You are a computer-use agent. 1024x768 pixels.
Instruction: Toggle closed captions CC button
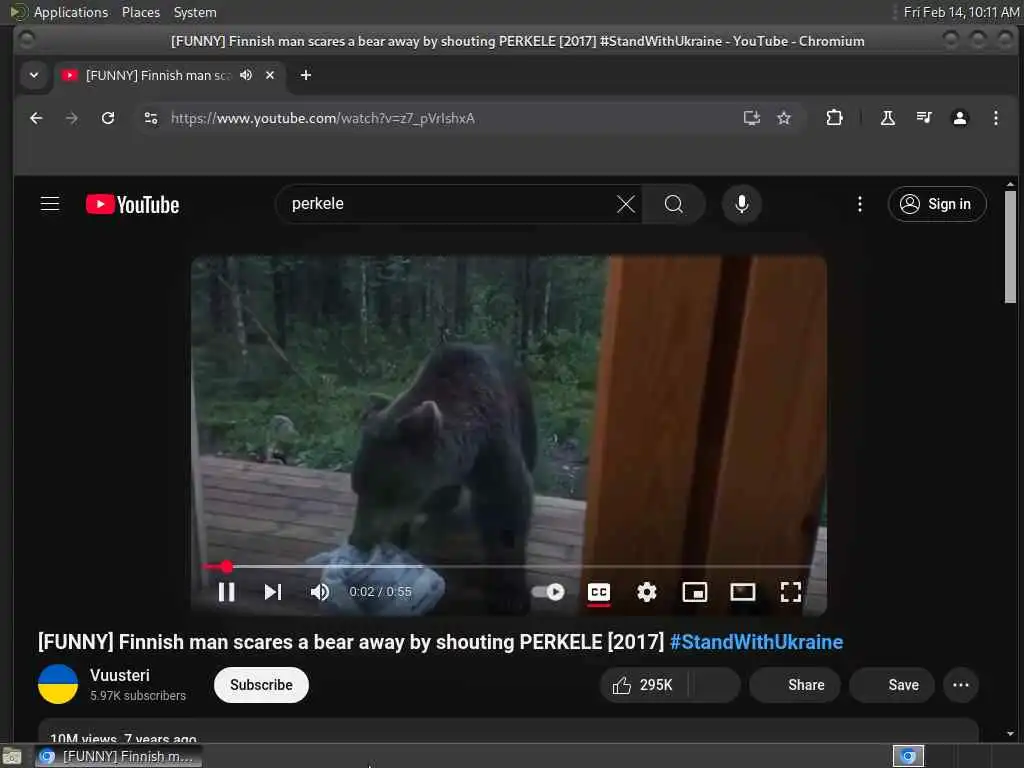599,592
